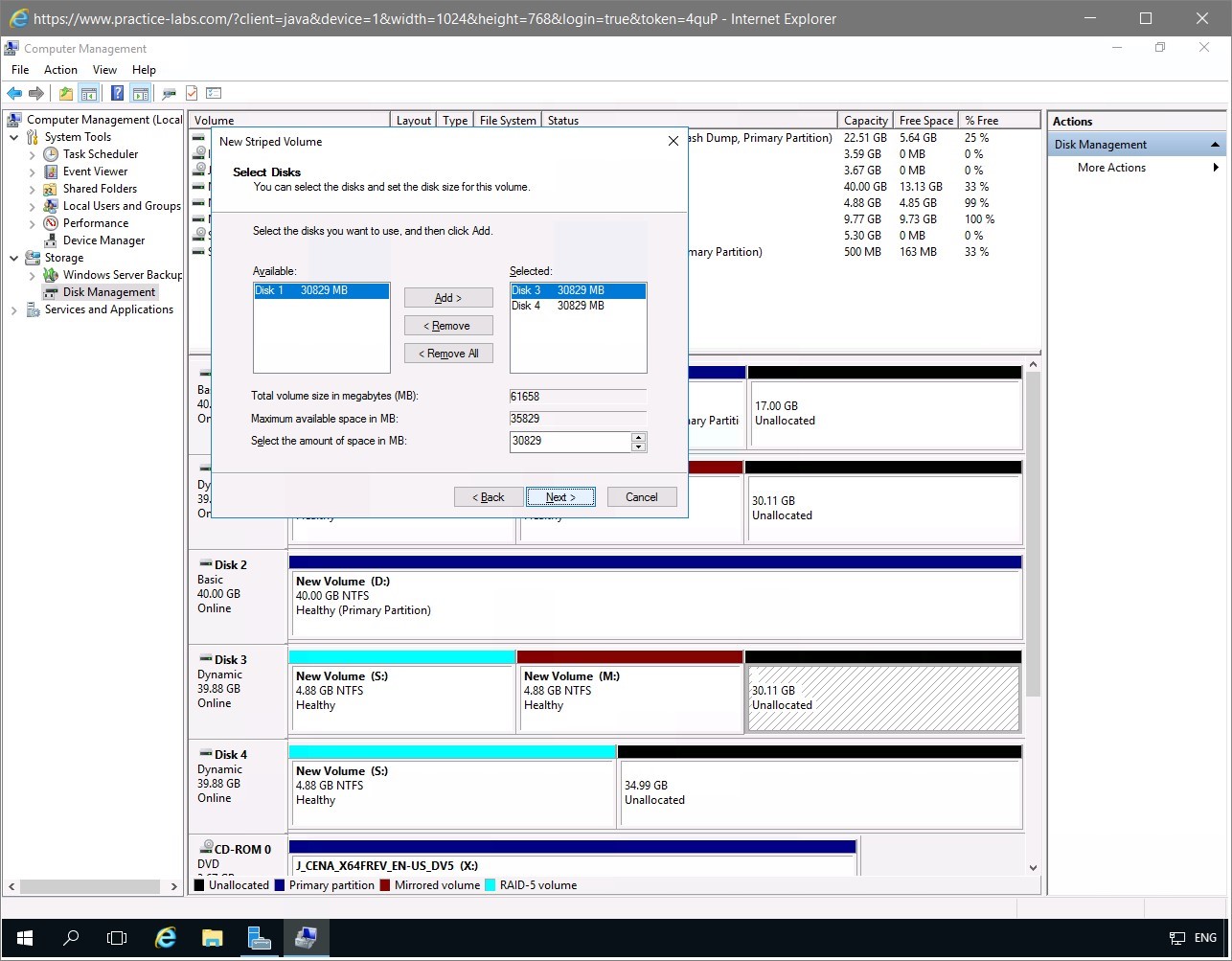
Task: Open File Explorer from the taskbar
Action: pos(212,937)
